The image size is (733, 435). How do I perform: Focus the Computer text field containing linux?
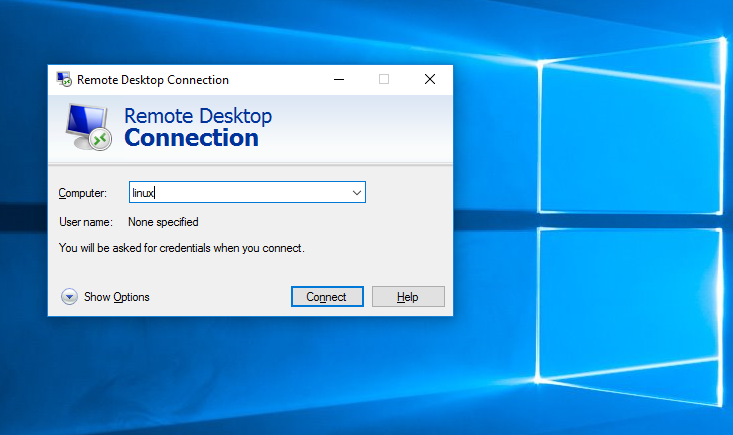[x=247, y=193]
